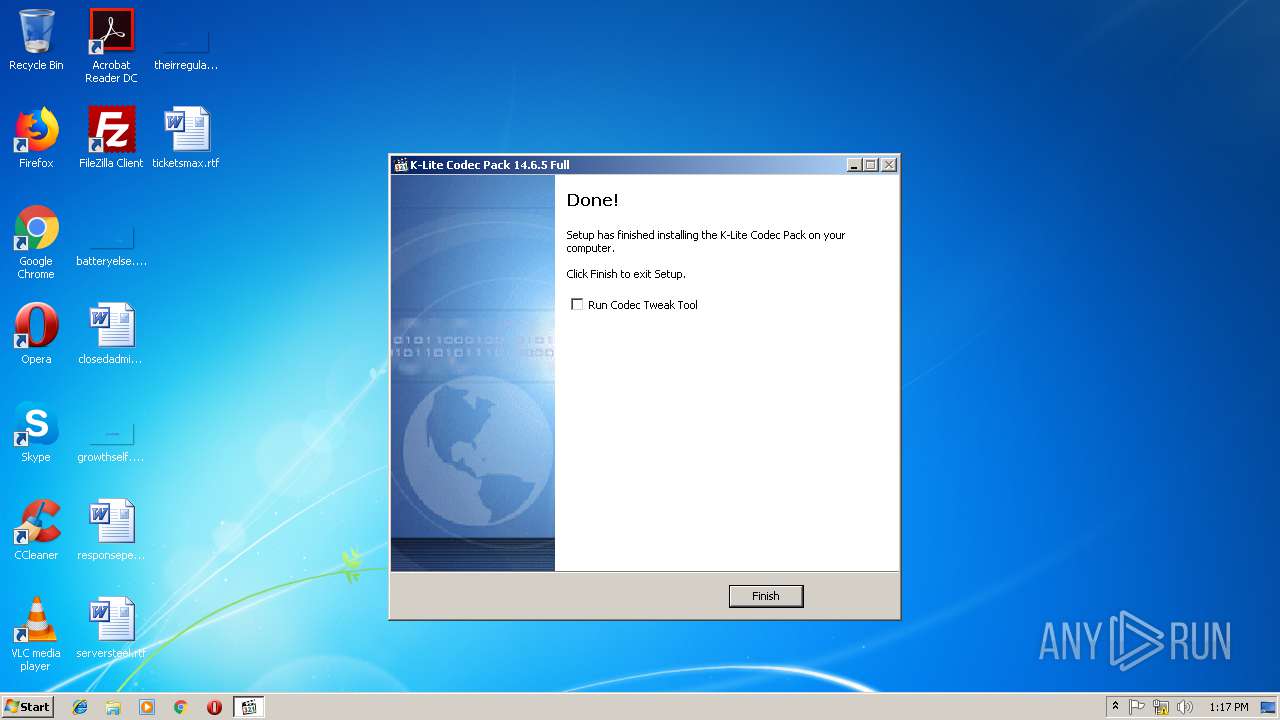Viewport: 1280px width, 720px height.
Task: Select the batteryelse desktop file
Action: [111, 248]
